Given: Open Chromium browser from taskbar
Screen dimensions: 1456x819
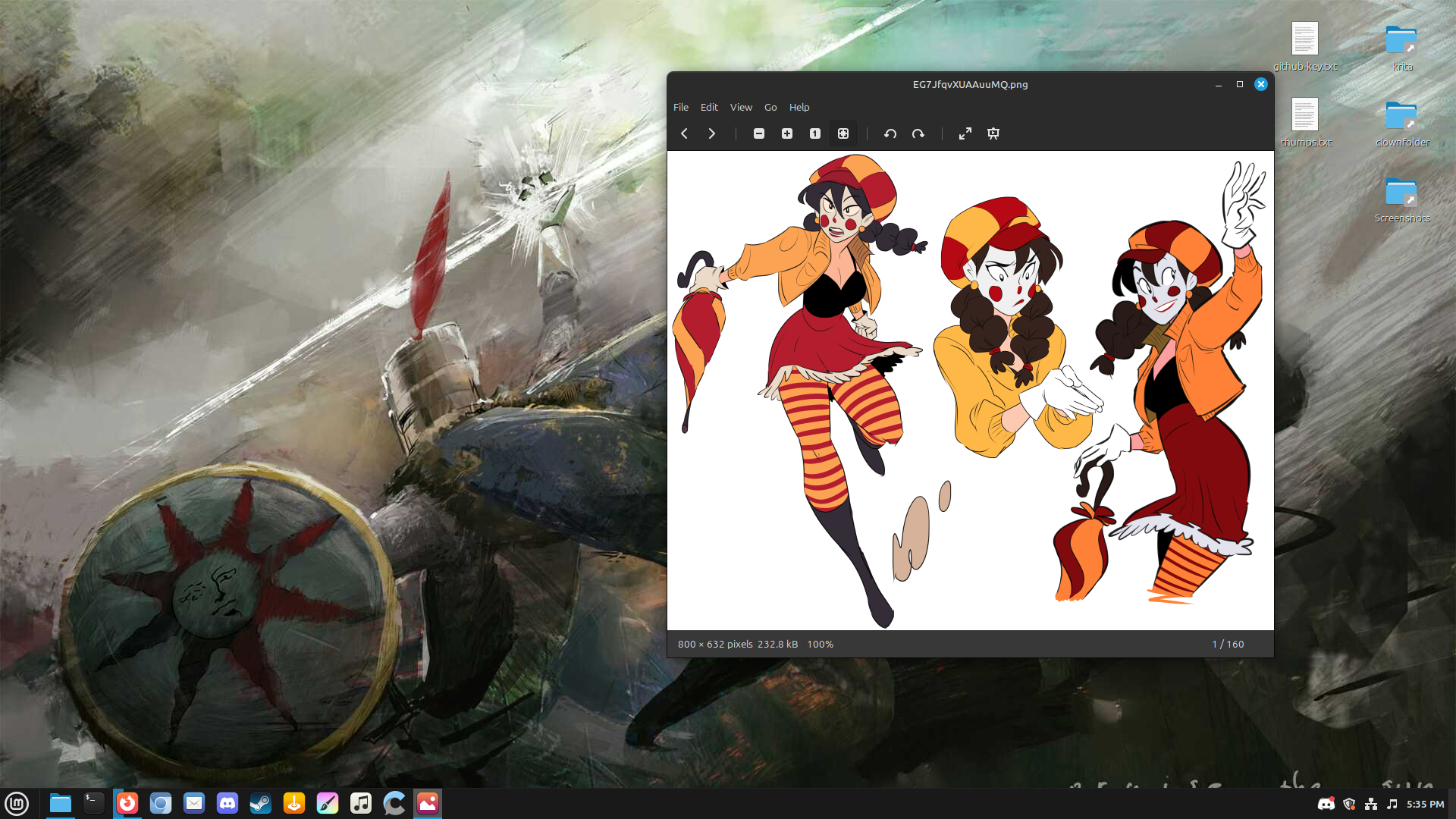Looking at the screenshot, I should [x=161, y=803].
